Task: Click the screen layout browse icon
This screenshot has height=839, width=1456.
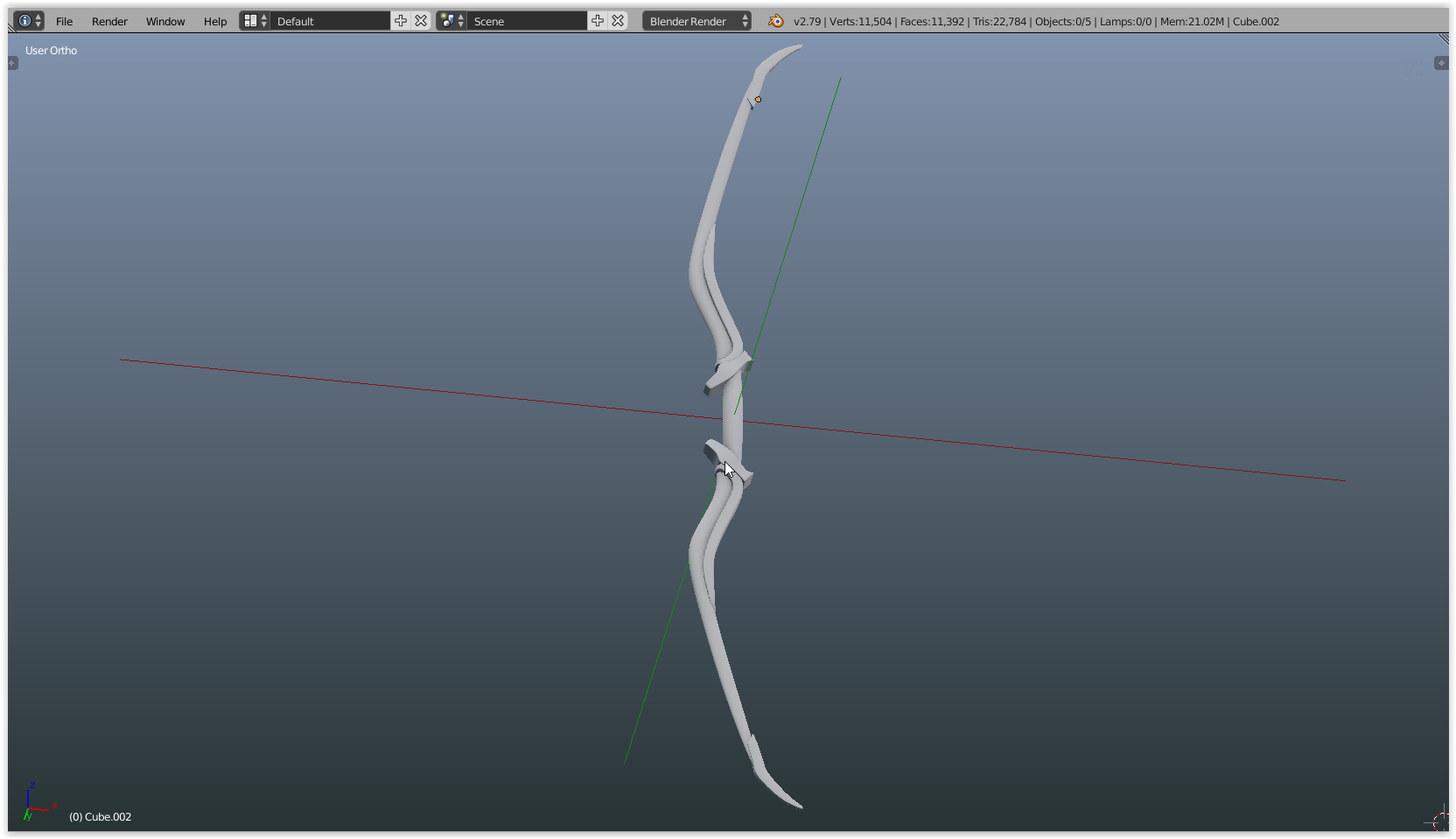Action: (255, 21)
